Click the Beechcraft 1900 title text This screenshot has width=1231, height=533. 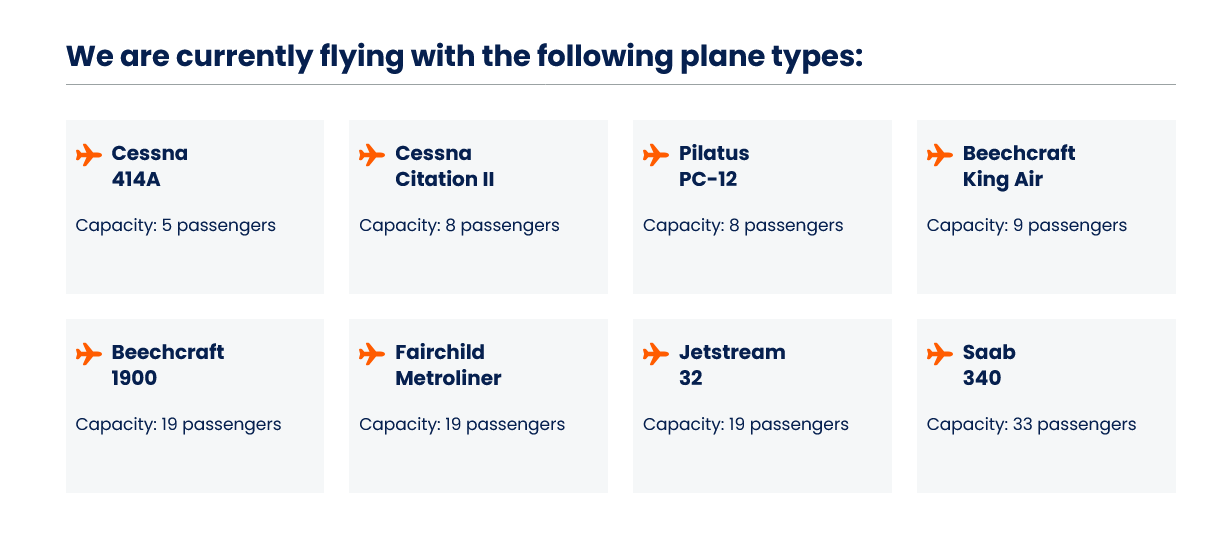tap(167, 365)
